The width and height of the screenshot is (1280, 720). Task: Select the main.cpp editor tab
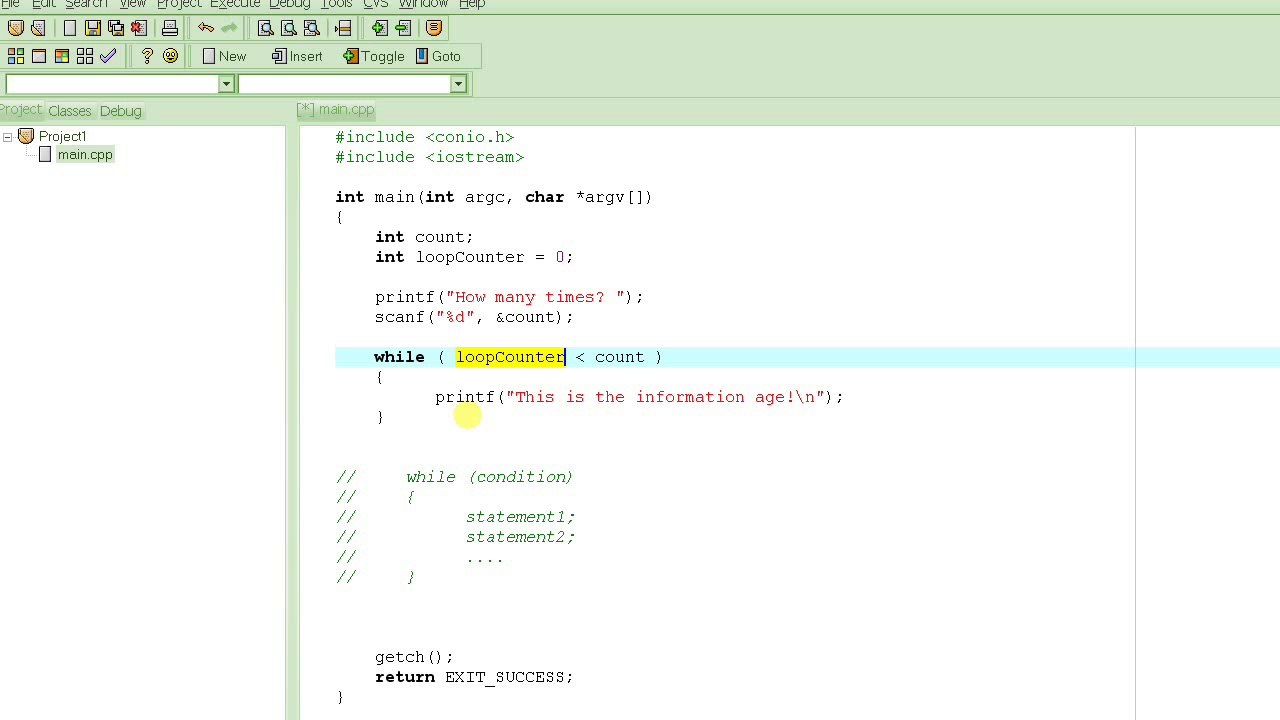[x=335, y=109]
